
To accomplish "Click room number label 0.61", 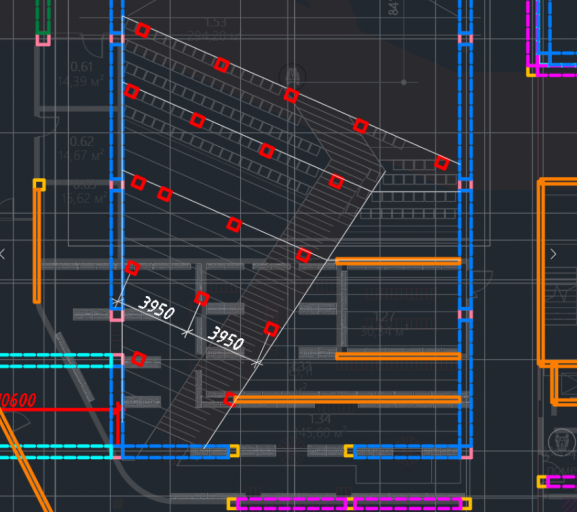I will click(82, 67).
